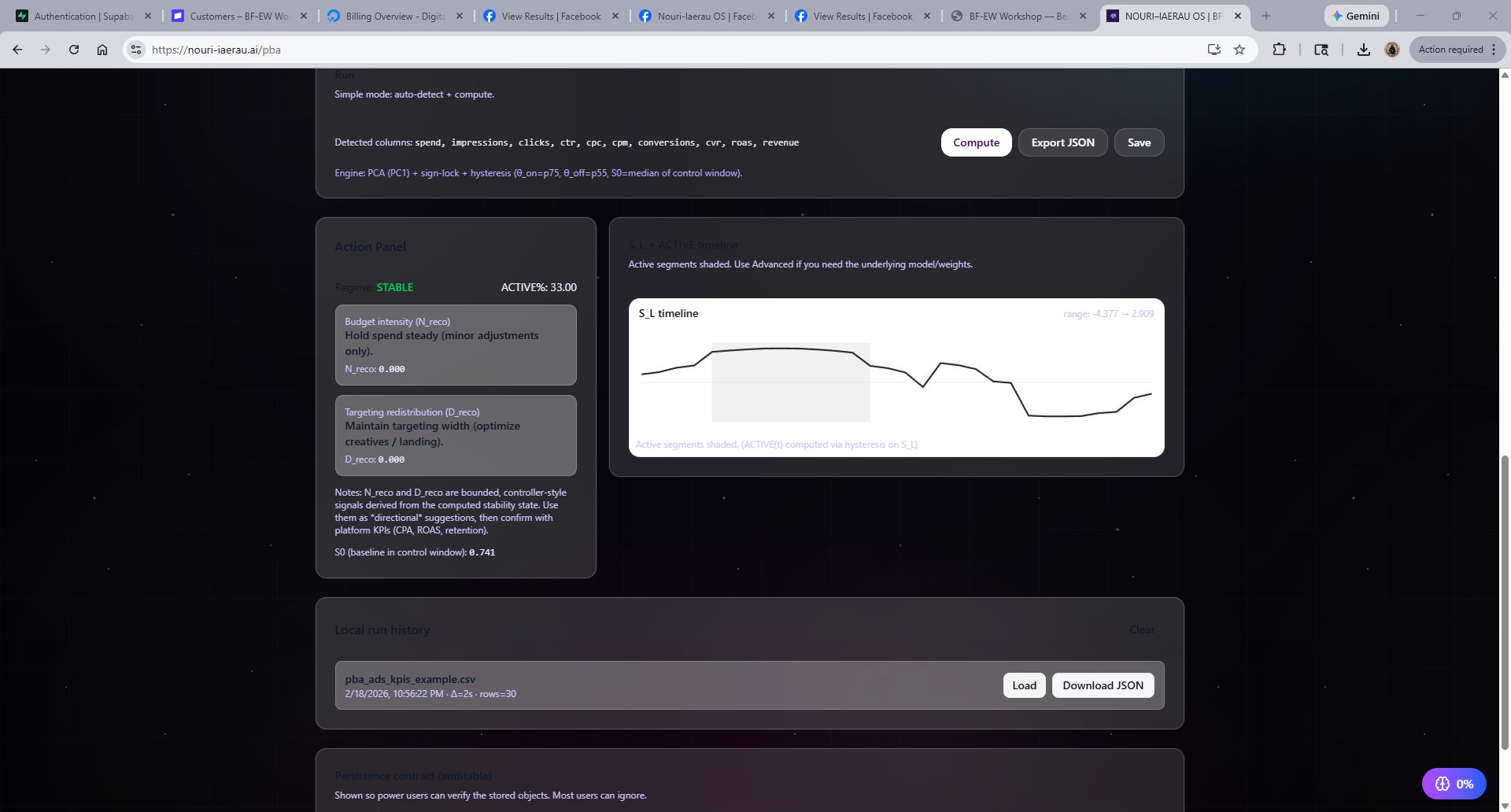
Task: Click the Export JSON button
Action: pyautogui.click(x=1062, y=142)
